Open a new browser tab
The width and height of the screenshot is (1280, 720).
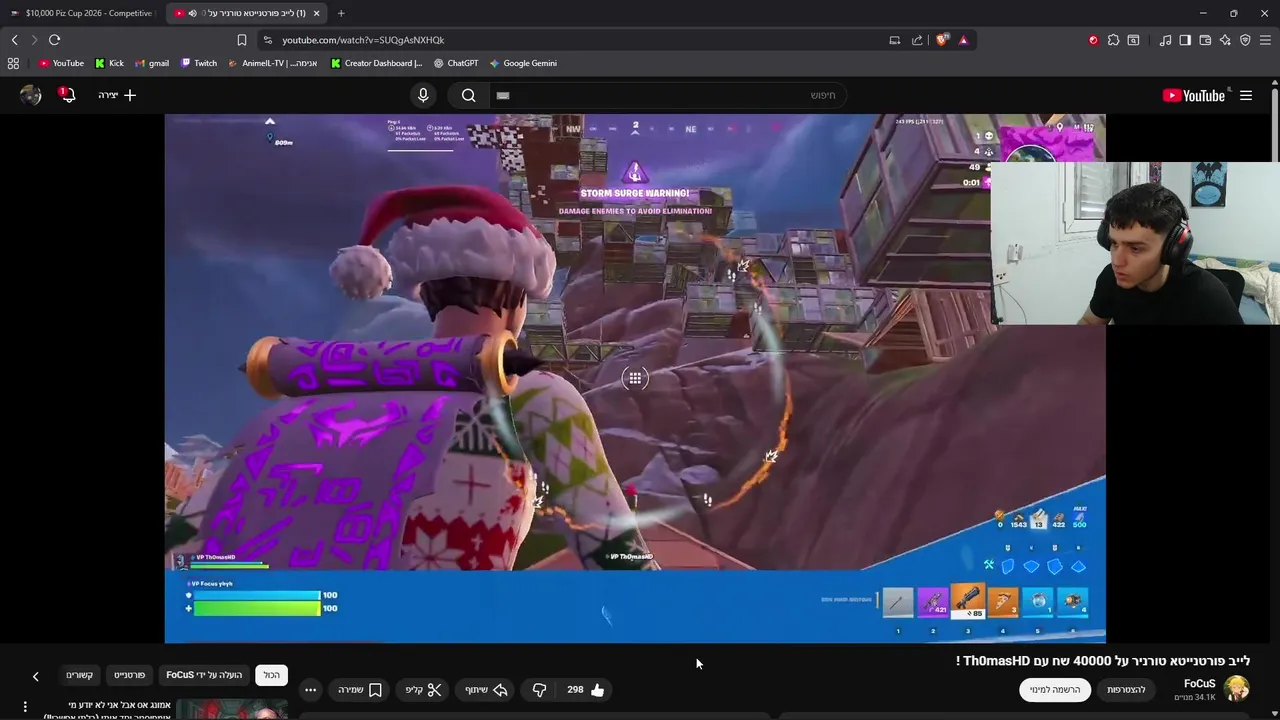click(341, 13)
